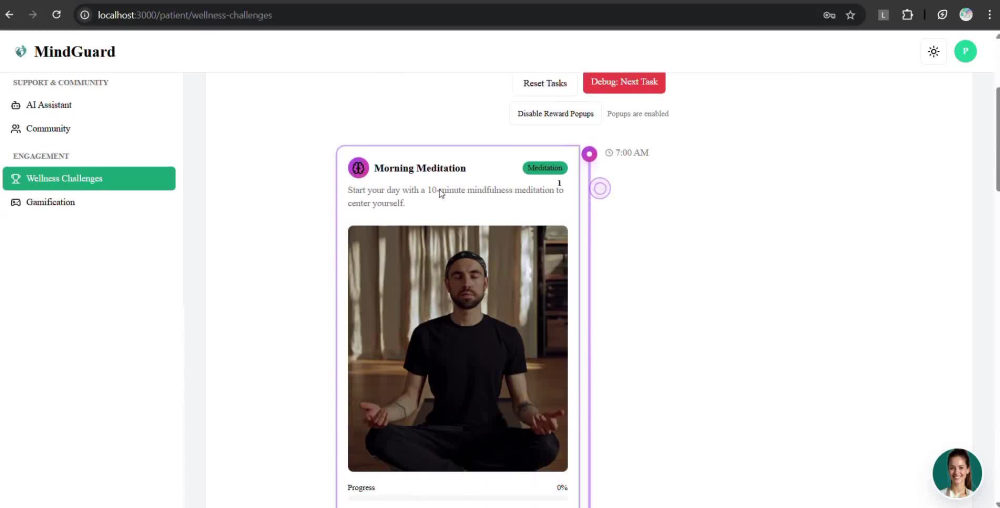The image size is (1000, 508).
Task: Click the purple timeline marker dot at 7:00 AM
Action: [x=589, y=154]
